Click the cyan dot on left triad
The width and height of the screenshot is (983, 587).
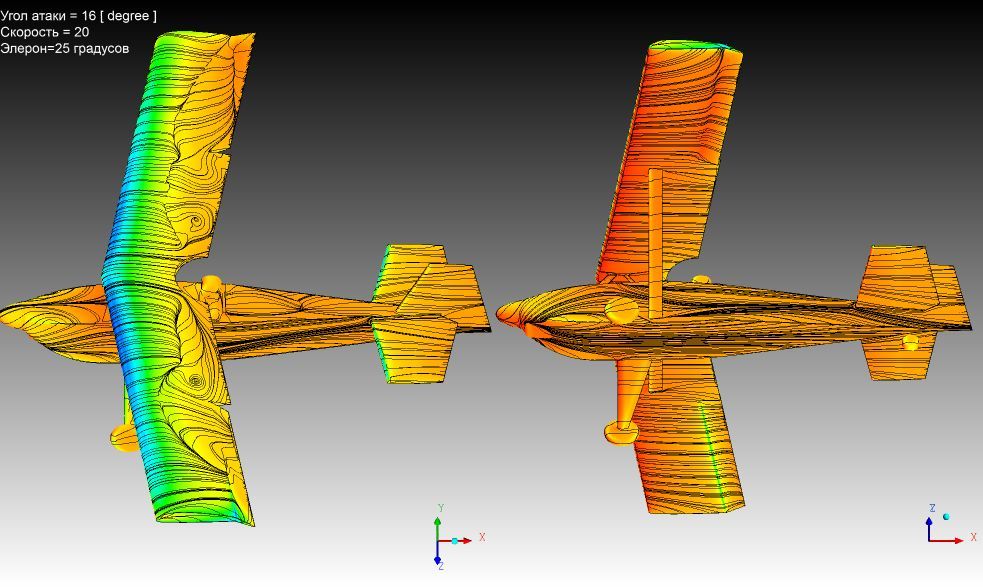[x=454, y=541]
